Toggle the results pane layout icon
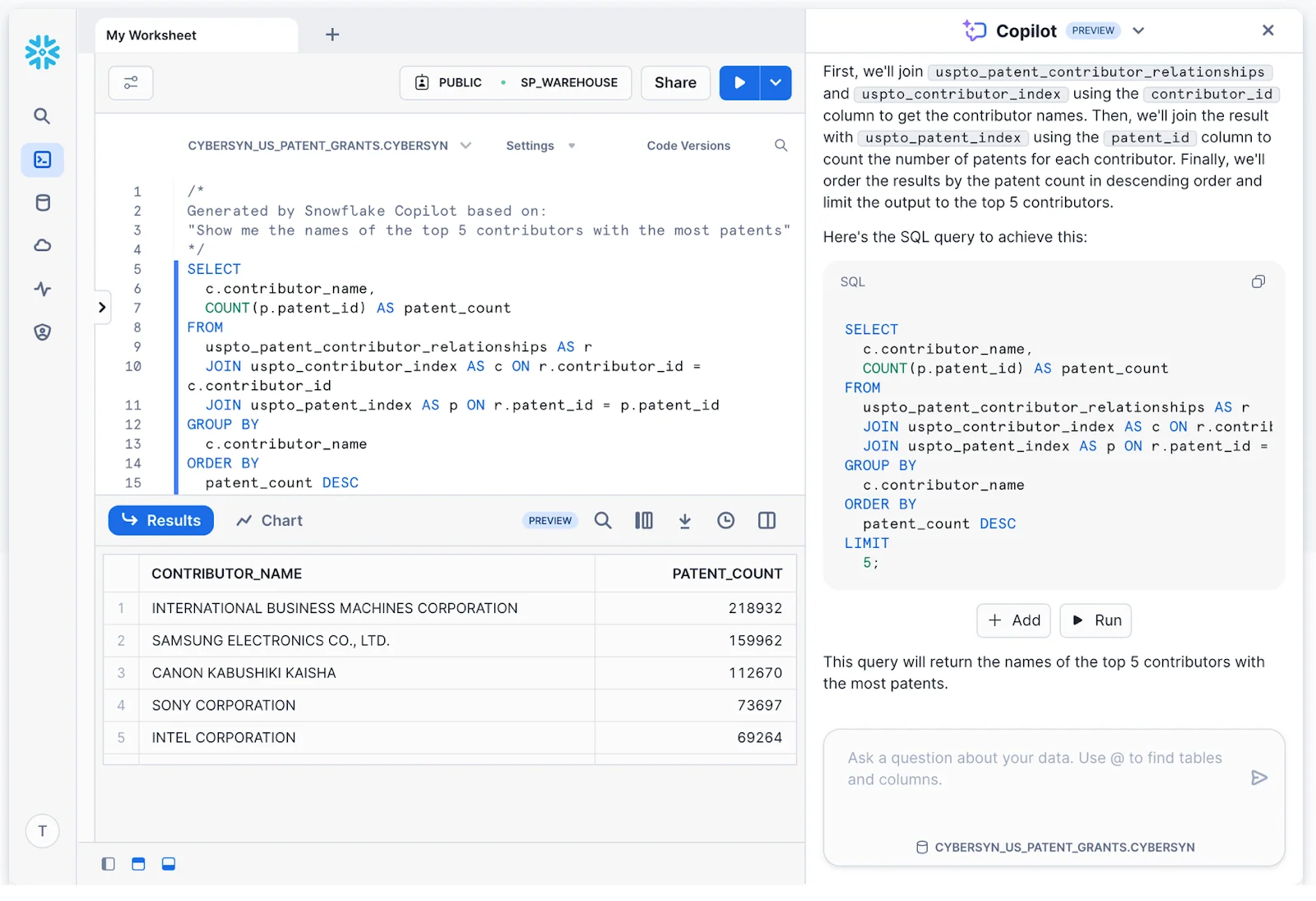 169,864
